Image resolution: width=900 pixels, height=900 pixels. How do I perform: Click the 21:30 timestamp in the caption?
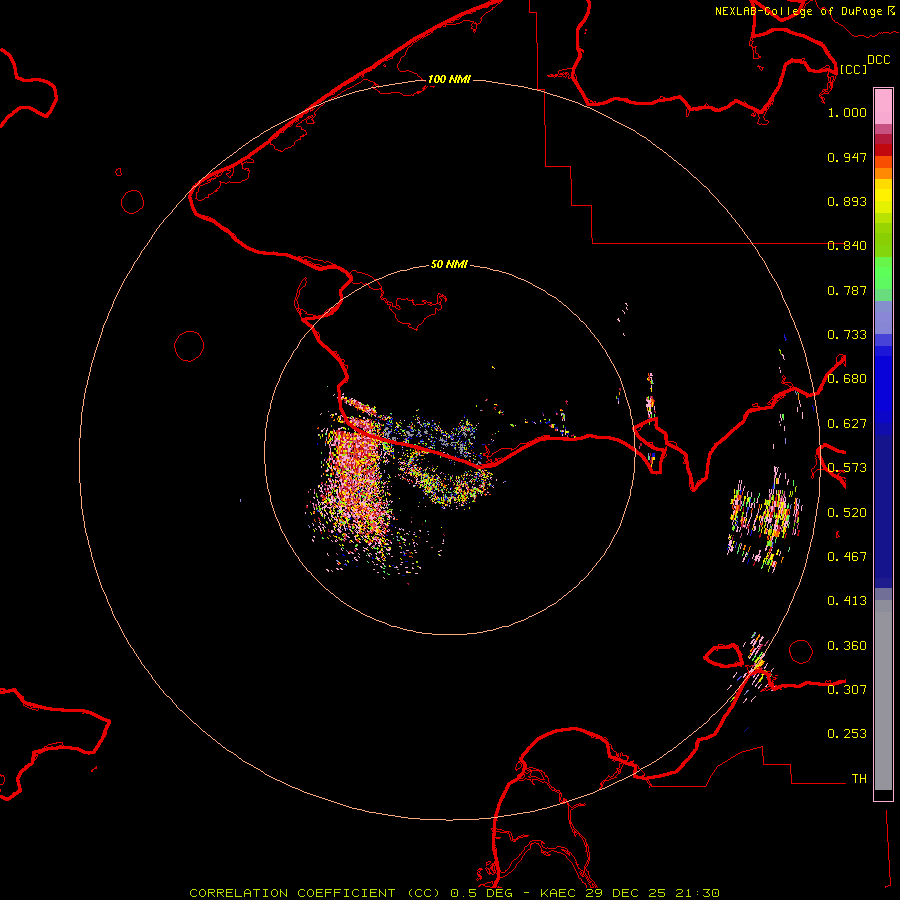[x=696, y=893]
